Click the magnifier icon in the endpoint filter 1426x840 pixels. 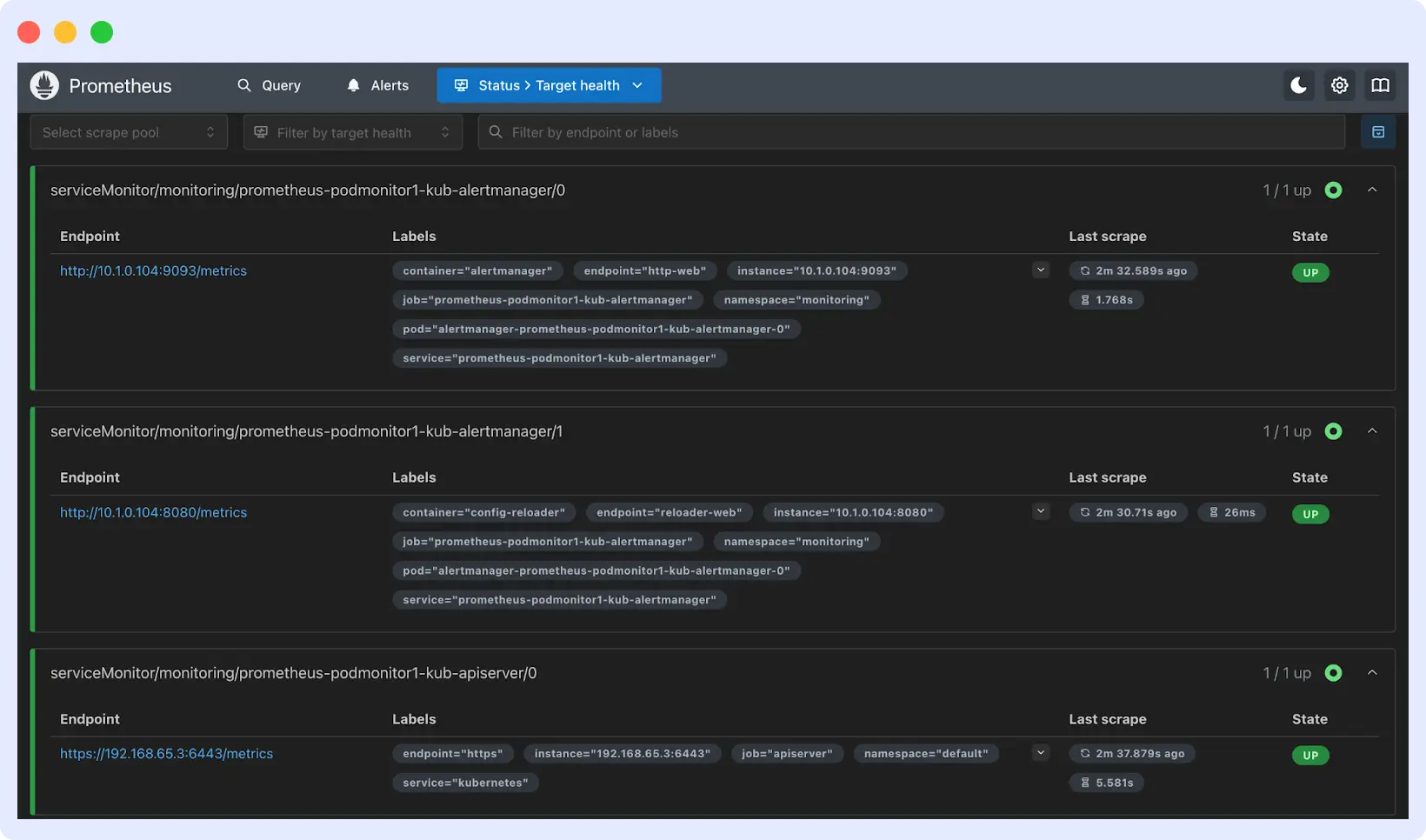[495, 132]
